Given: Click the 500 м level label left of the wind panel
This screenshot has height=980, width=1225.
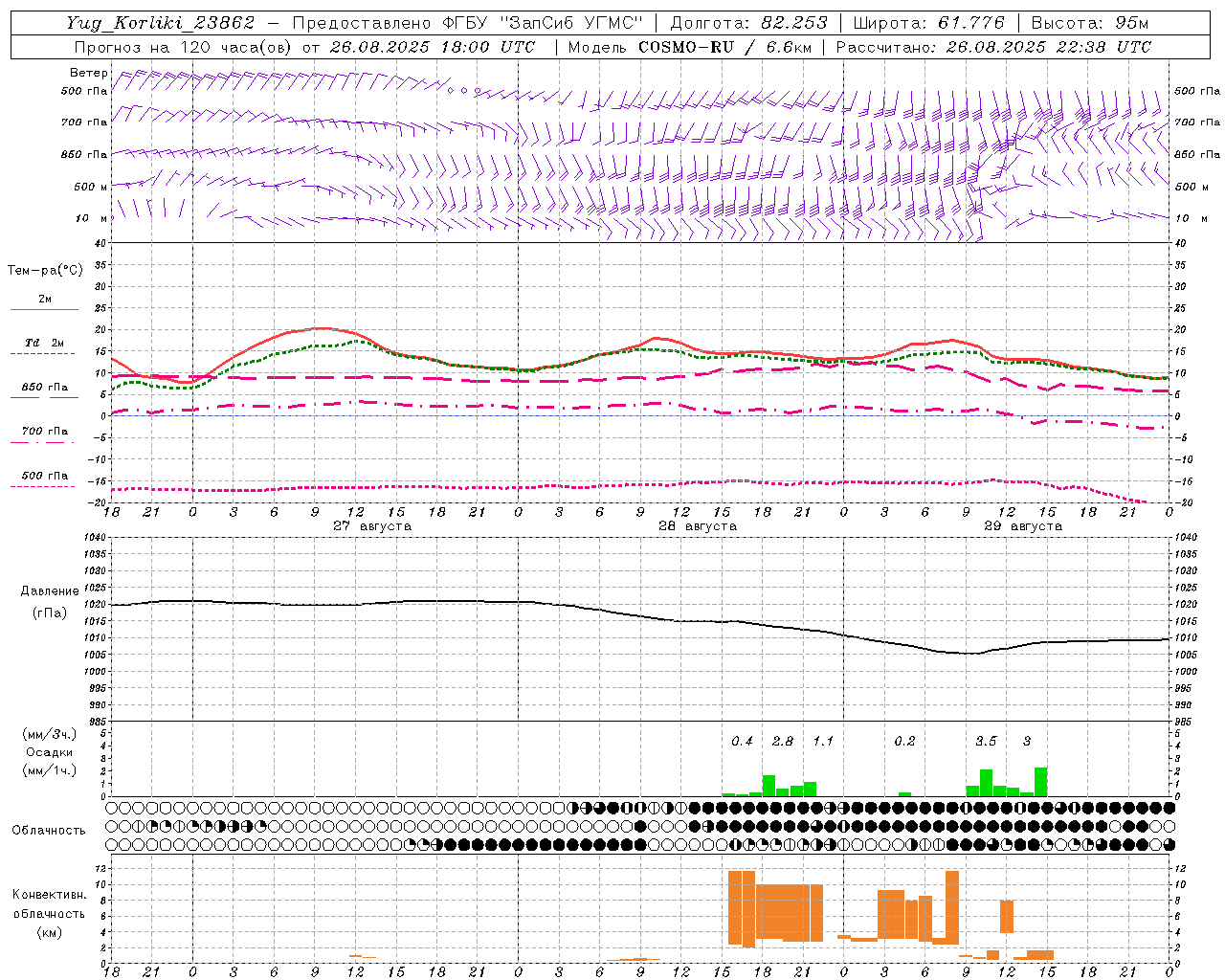Looking at the screenshot, I should (x=91, y=187).
